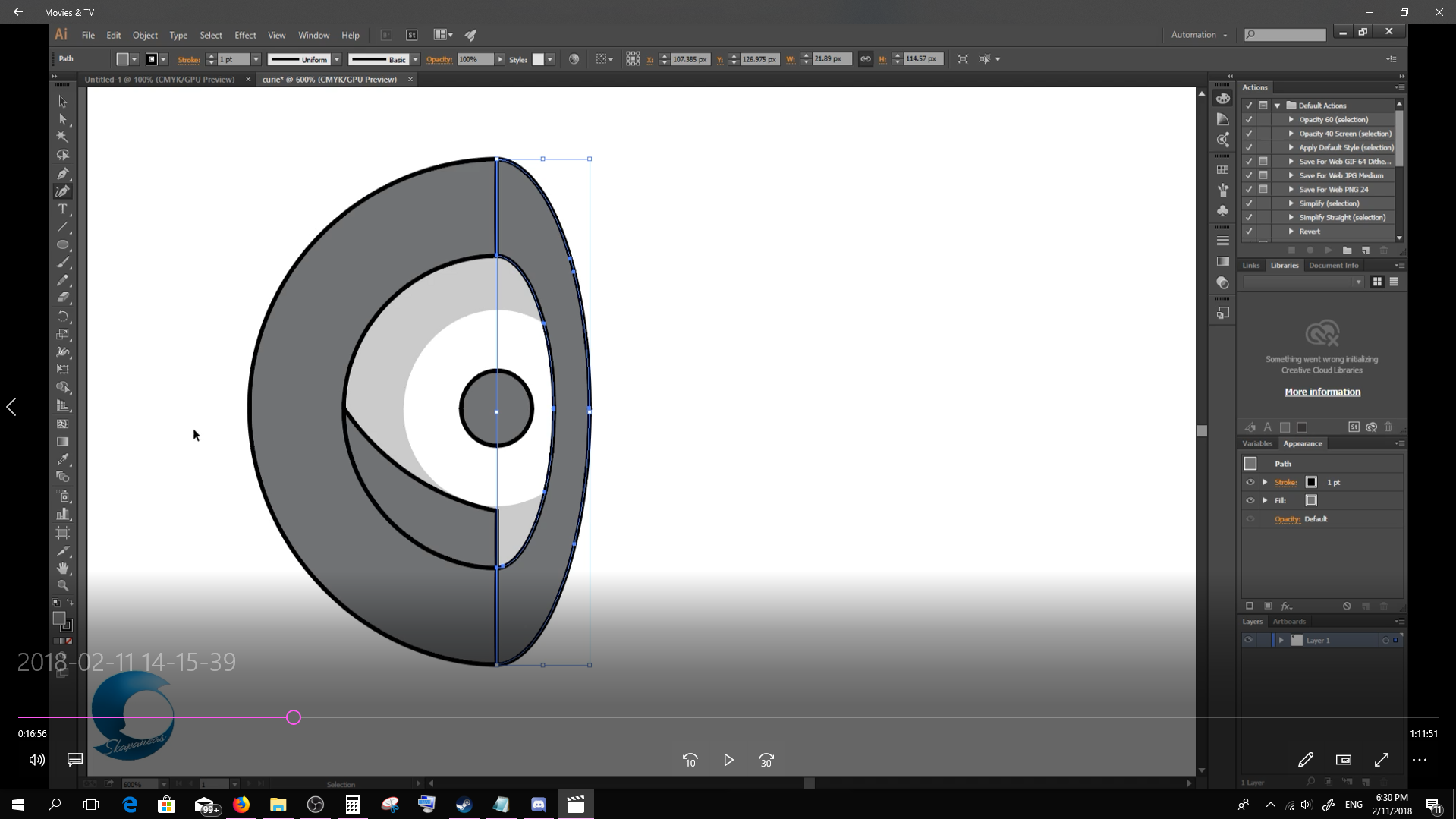Skip back 10 seconds

click(690, 760)
